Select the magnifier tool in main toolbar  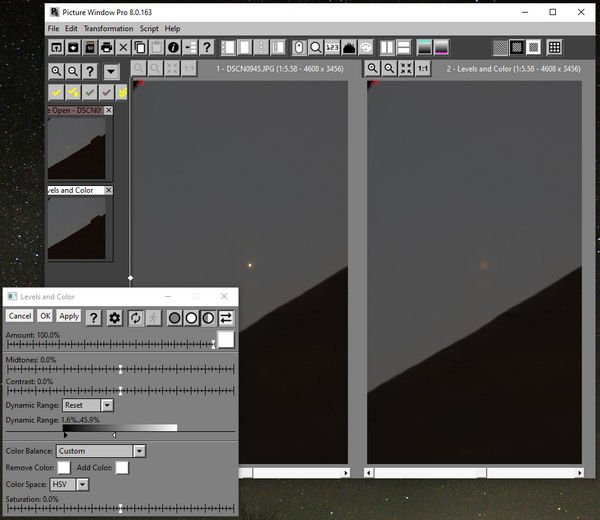[x=315, y=47]
